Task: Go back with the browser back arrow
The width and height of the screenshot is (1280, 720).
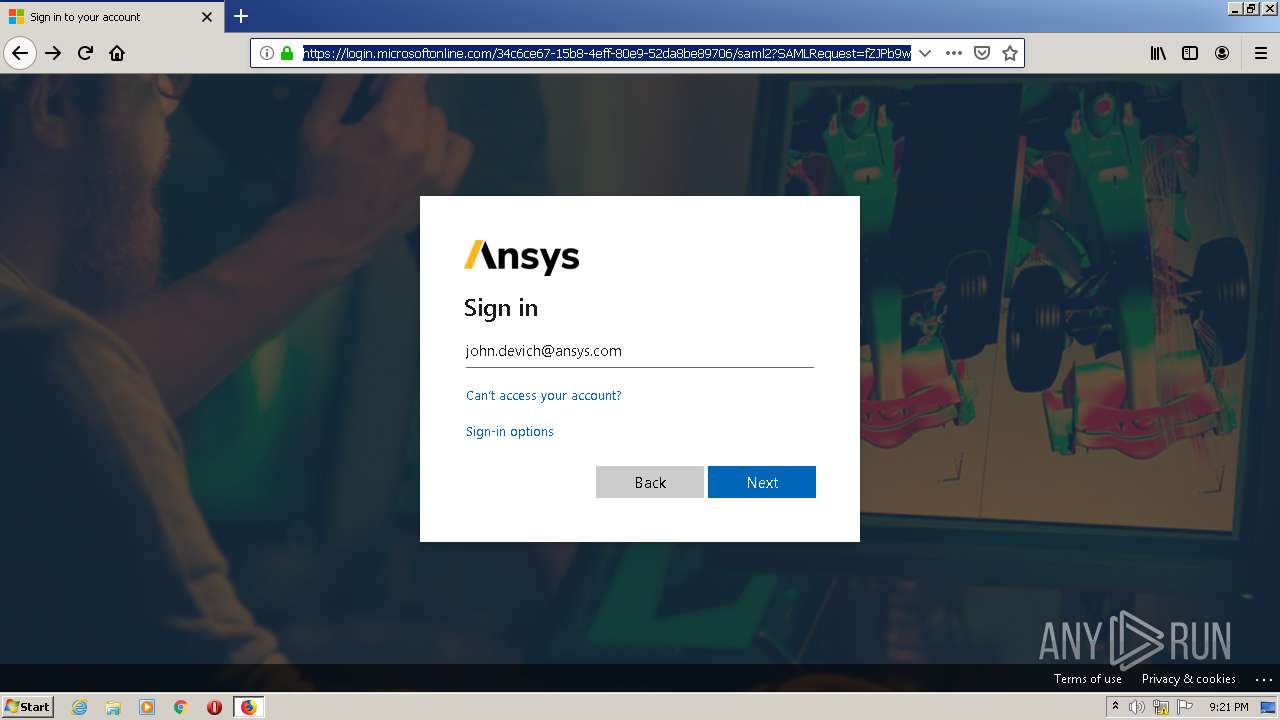Action: [20, 53]
